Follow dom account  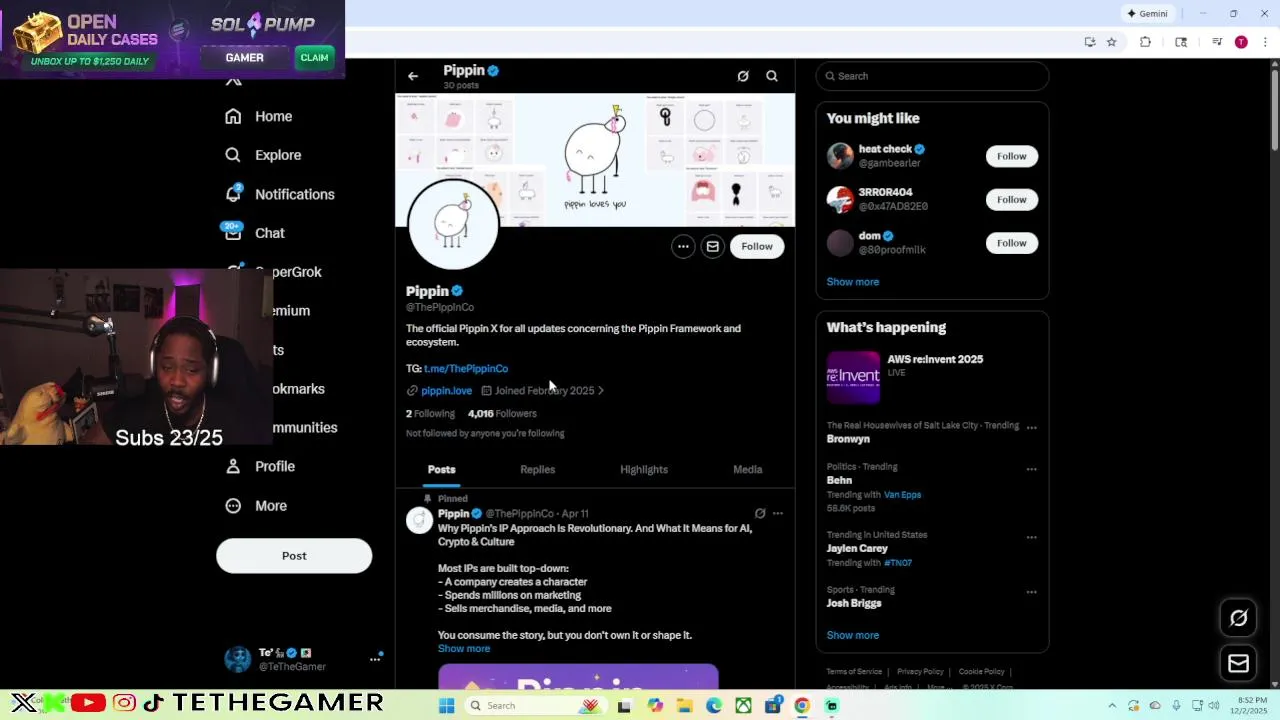[x=1011, y=243]
